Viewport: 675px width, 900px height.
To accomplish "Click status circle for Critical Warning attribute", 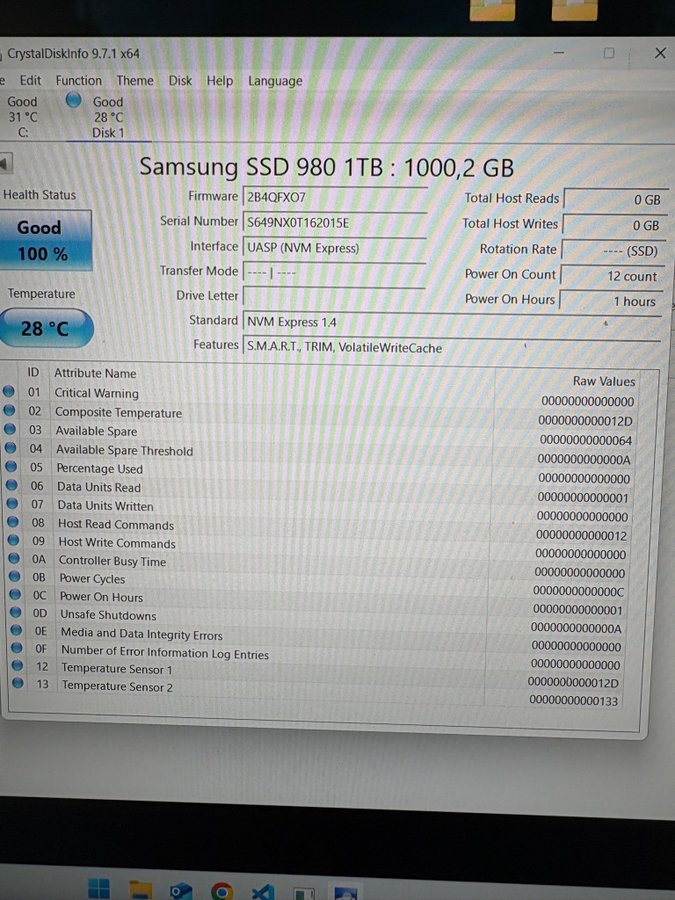I will click(10, 392).
